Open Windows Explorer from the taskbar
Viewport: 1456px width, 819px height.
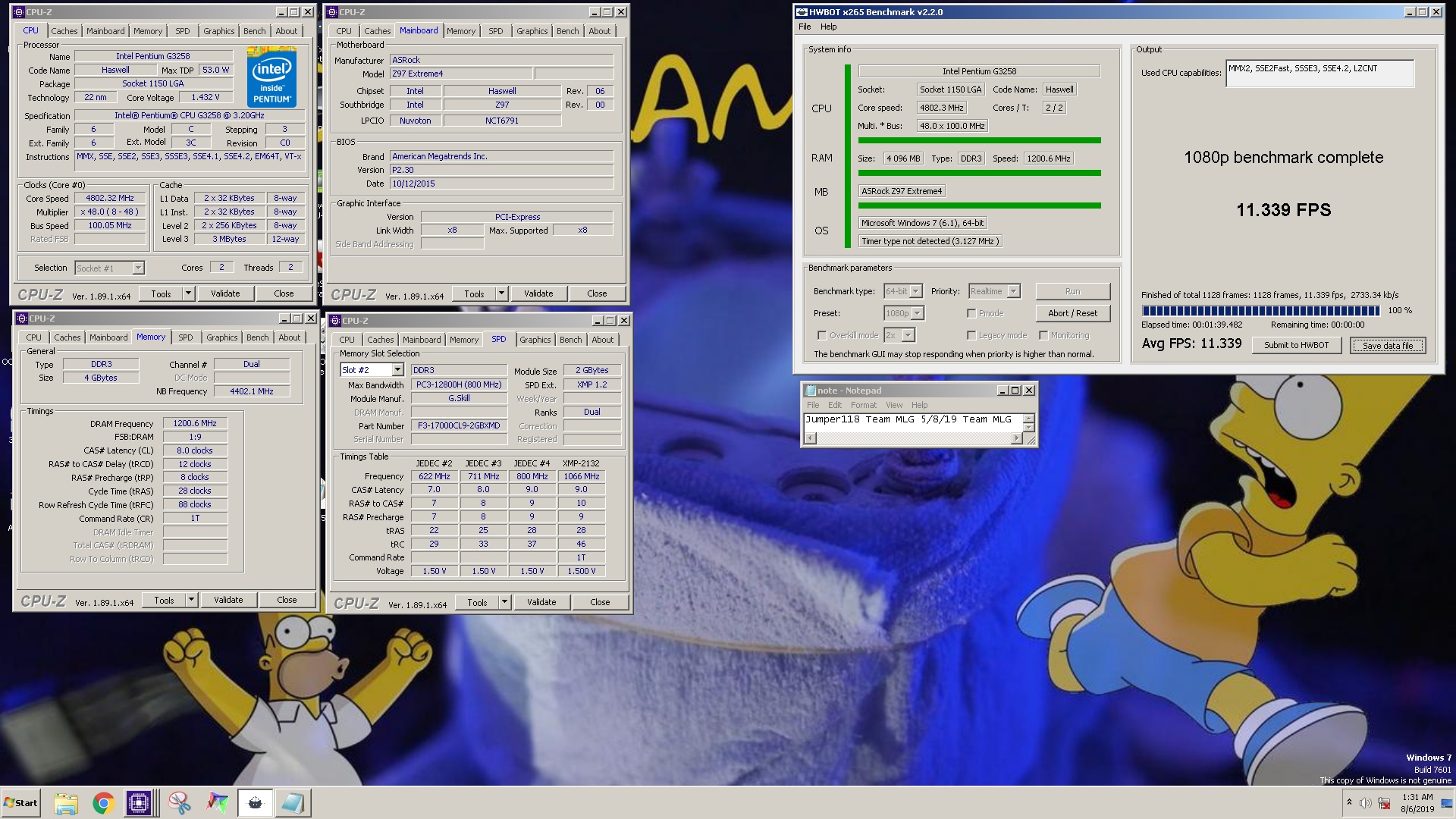point(66,803)
